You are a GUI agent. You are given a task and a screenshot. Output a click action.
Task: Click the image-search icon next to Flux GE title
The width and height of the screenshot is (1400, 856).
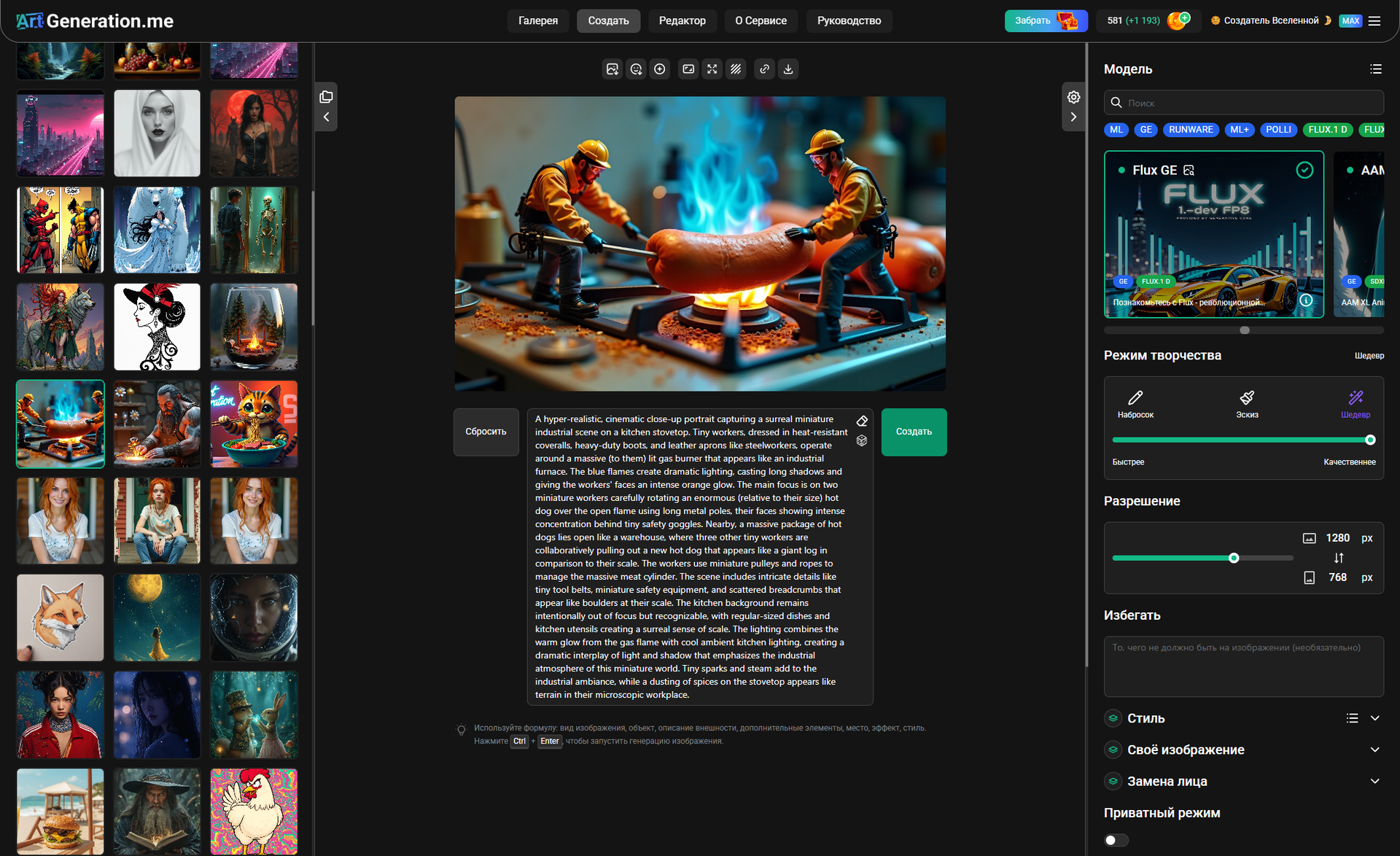pos(1189,171)
